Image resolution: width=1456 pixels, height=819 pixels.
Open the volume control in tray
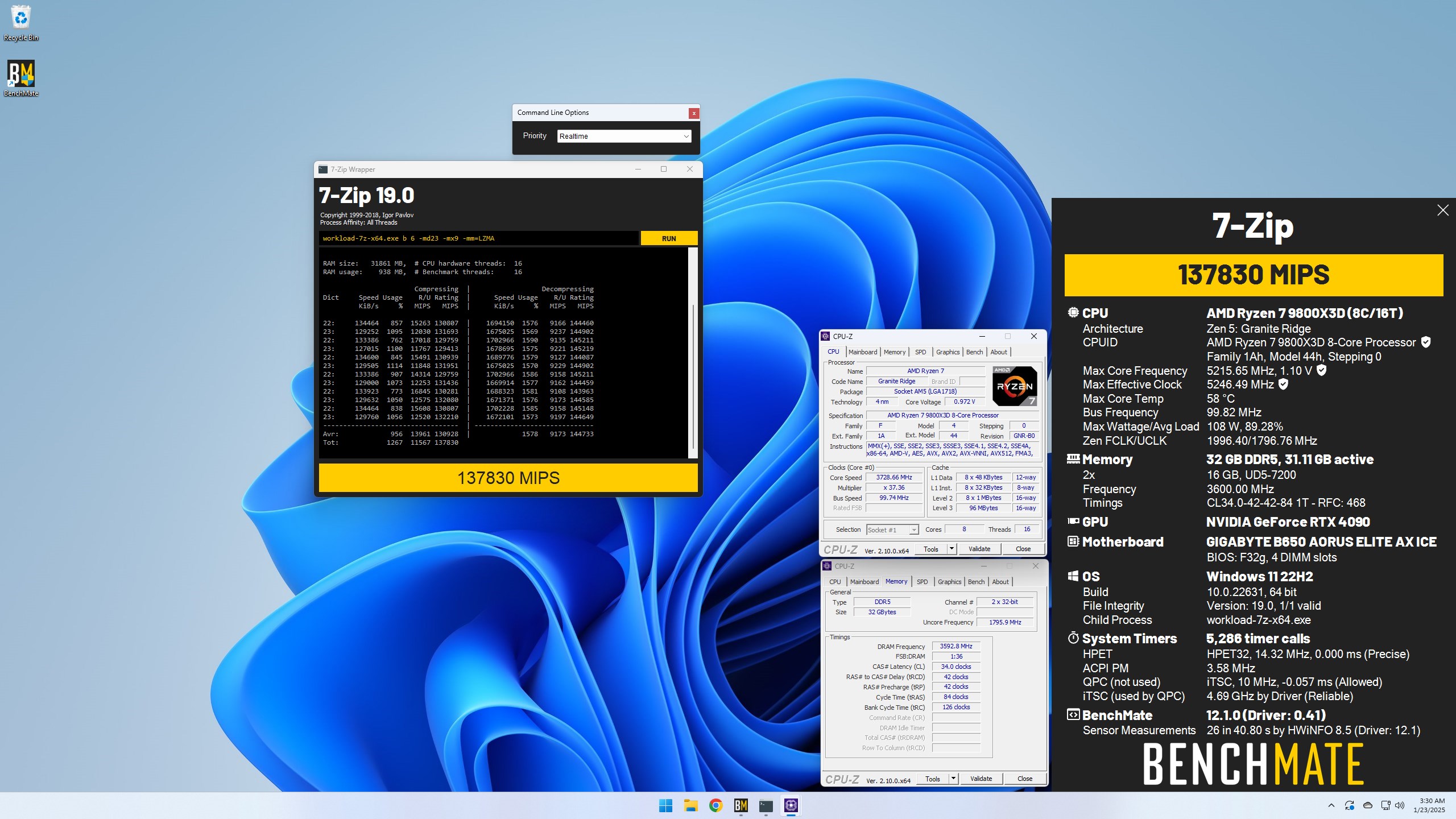[1400, 805]
